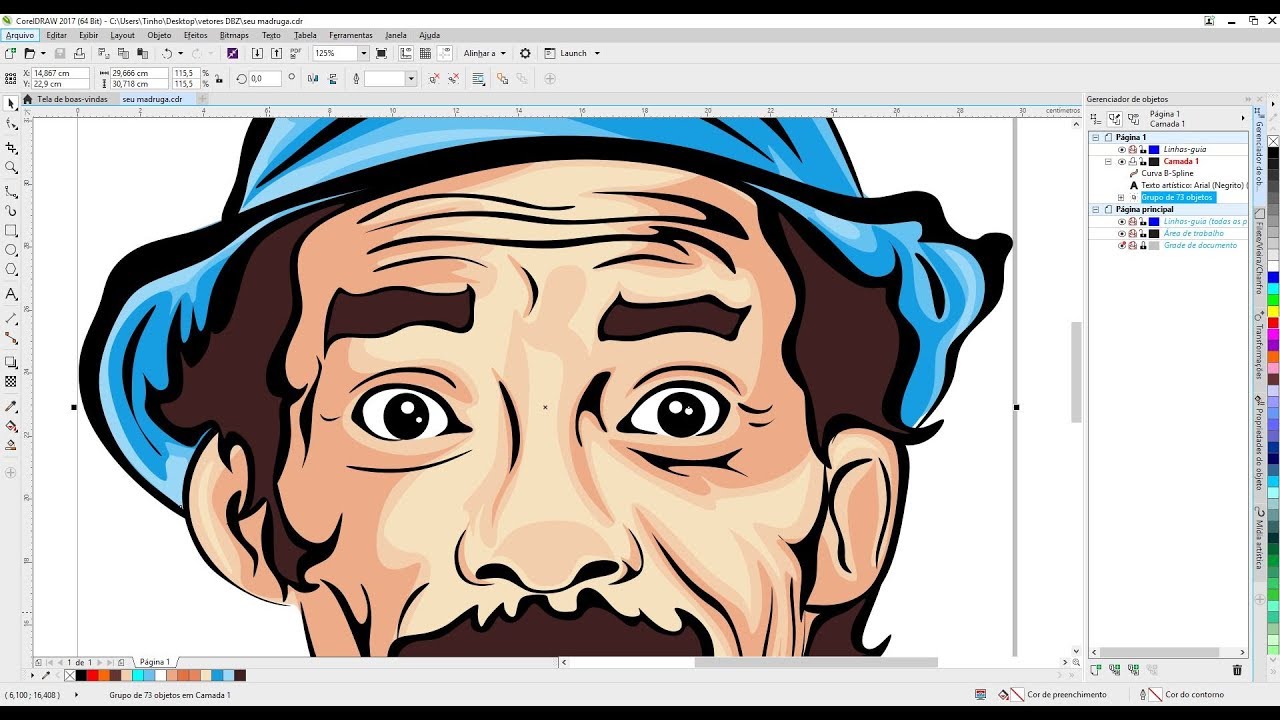Click the New document icon

click(x=10, y=53)
